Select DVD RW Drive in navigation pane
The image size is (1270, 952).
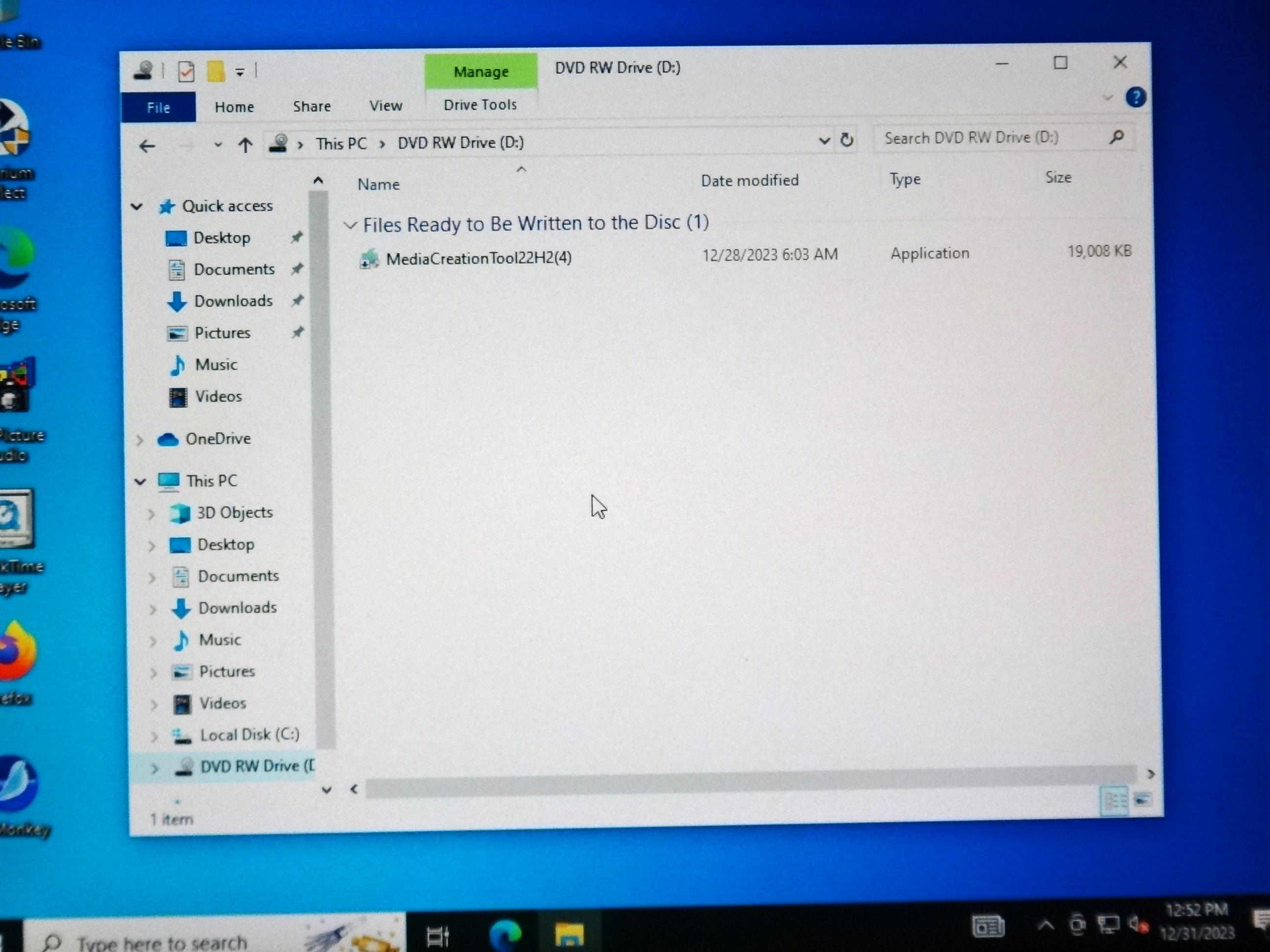coord(257,767)
